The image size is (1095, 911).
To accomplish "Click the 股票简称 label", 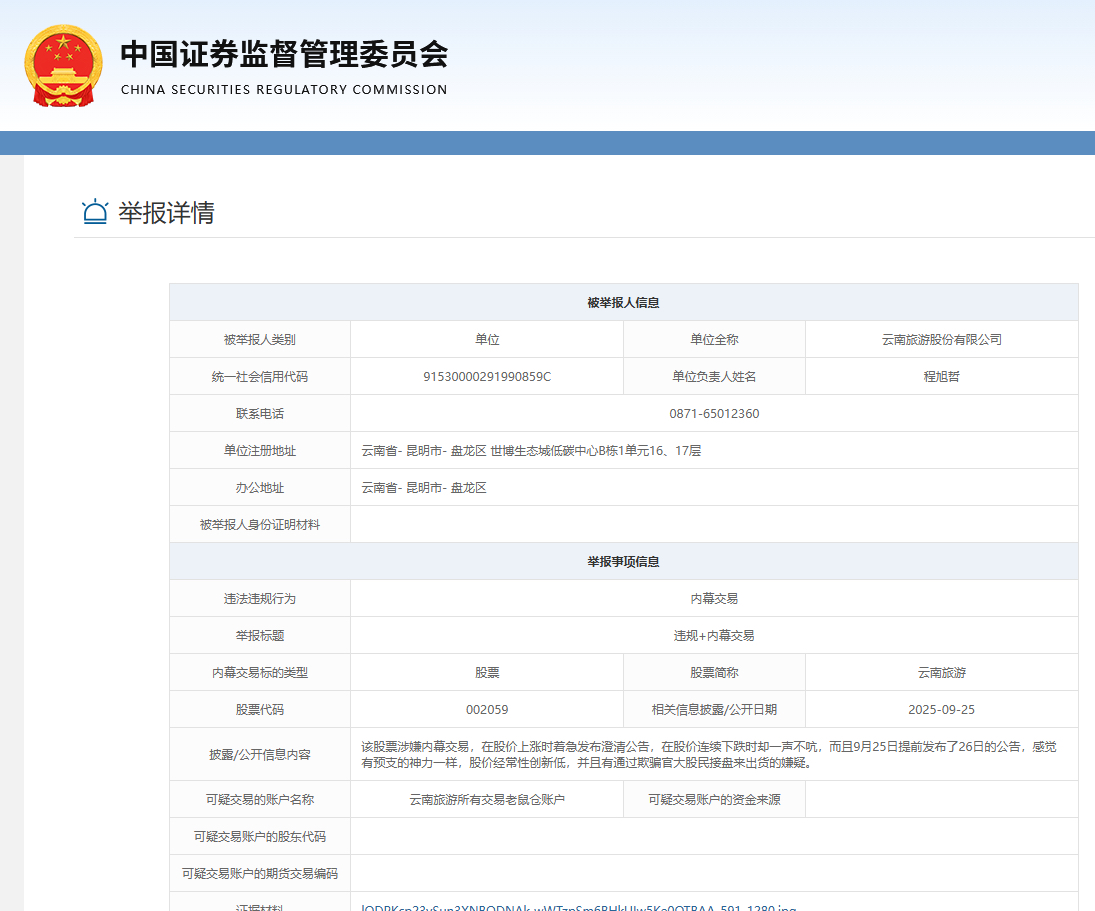I will (x=714, y=672).
